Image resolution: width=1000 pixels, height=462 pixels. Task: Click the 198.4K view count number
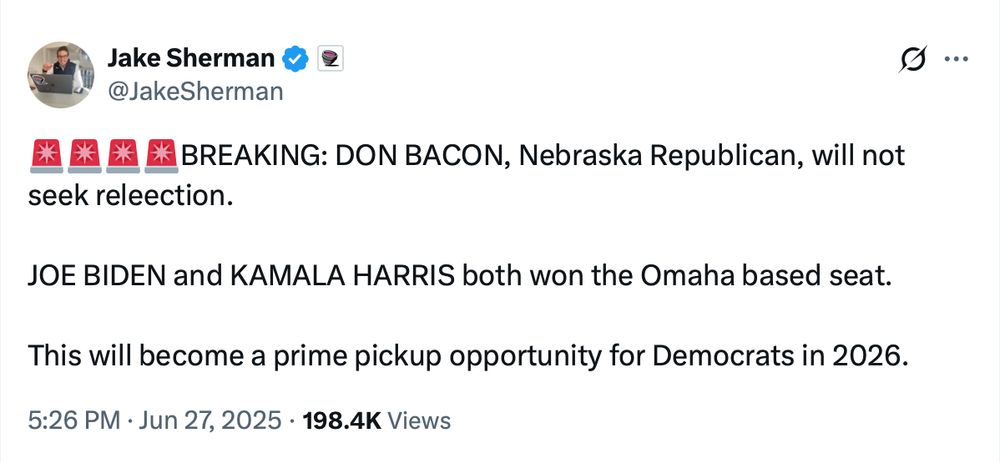pos(339,421)
